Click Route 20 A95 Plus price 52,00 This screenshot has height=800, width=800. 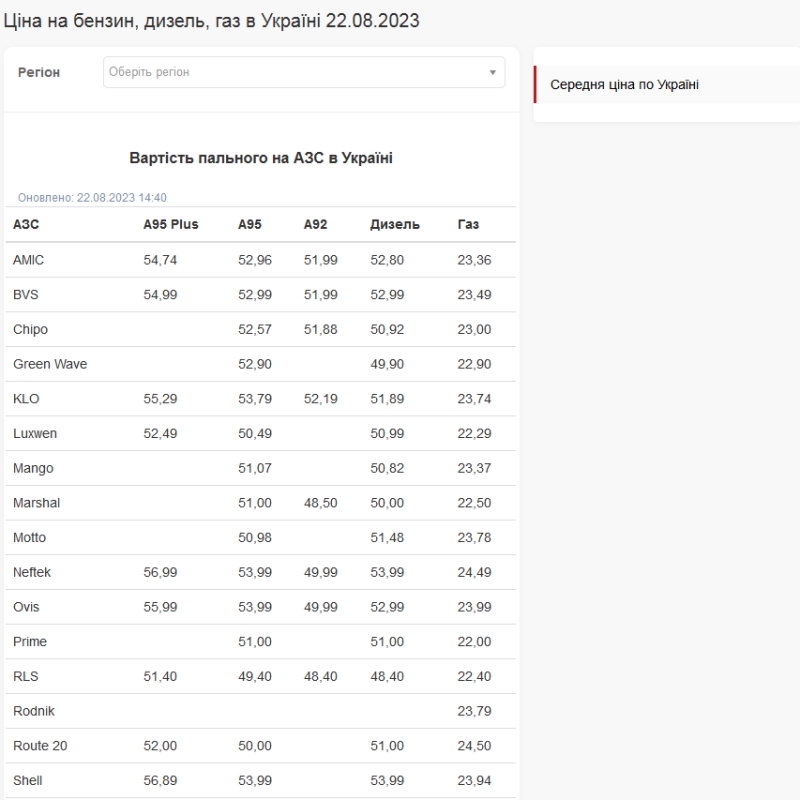pos(160,746)
